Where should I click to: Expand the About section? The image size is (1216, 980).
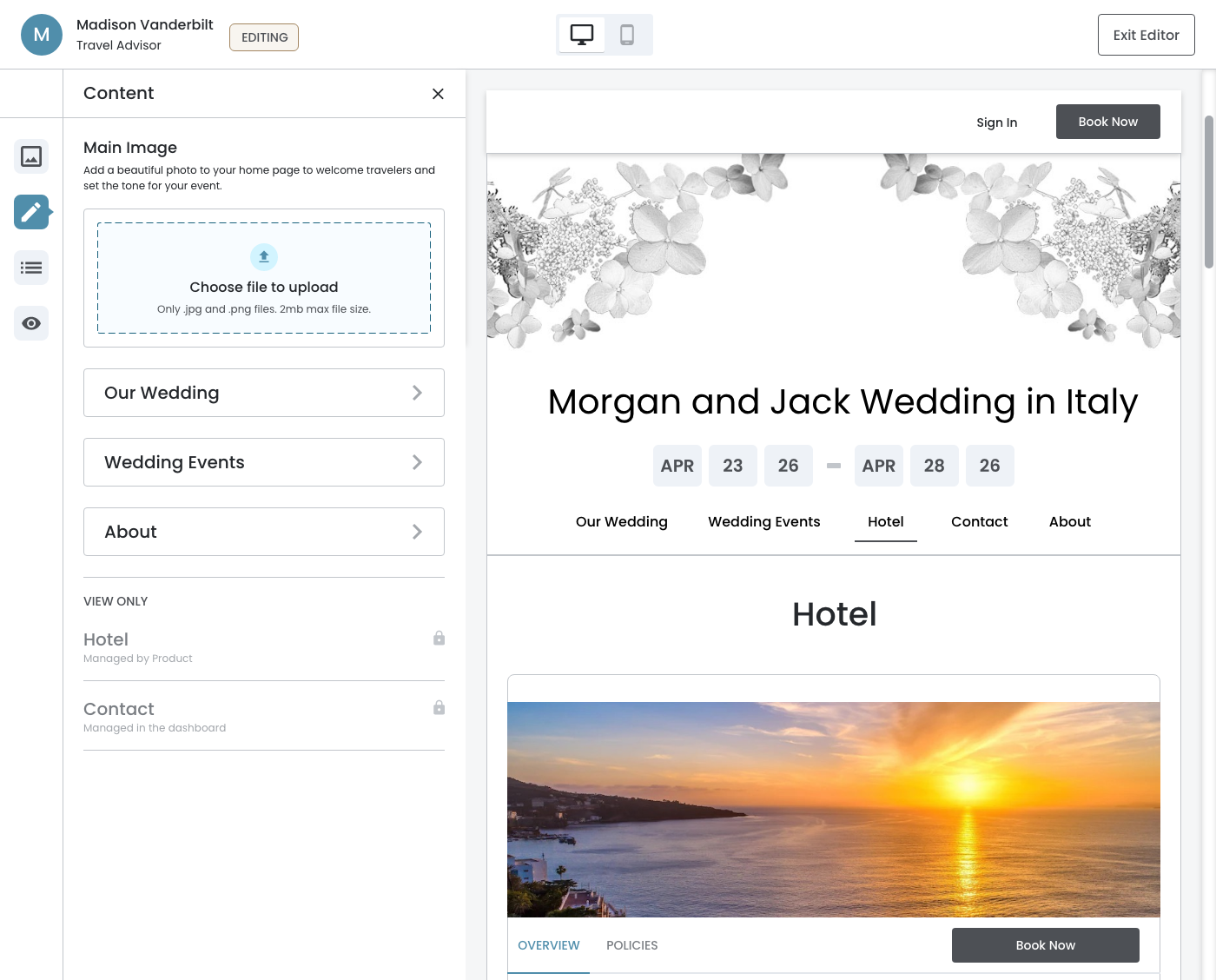[264, 532]
